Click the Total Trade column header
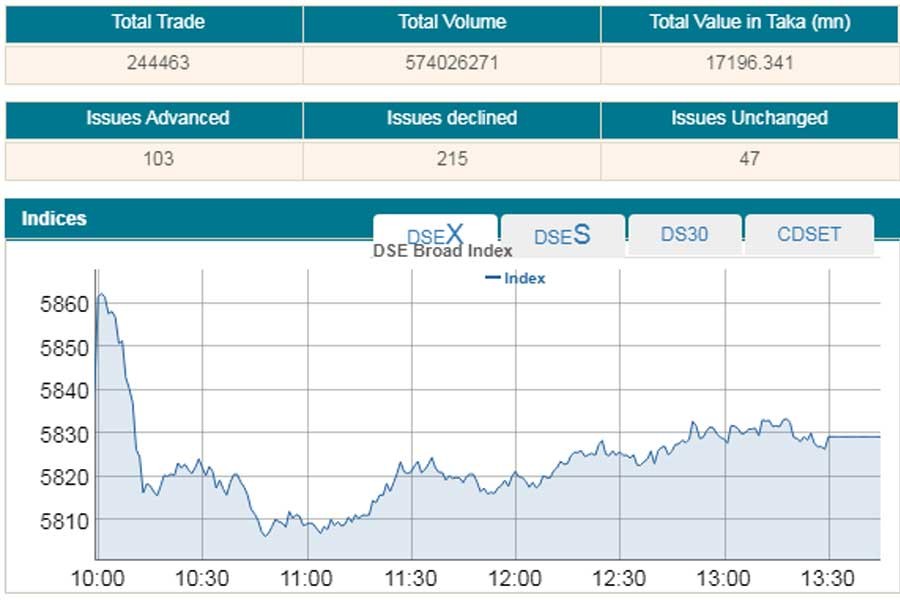 pyautogui.click(x=158, y=22)
